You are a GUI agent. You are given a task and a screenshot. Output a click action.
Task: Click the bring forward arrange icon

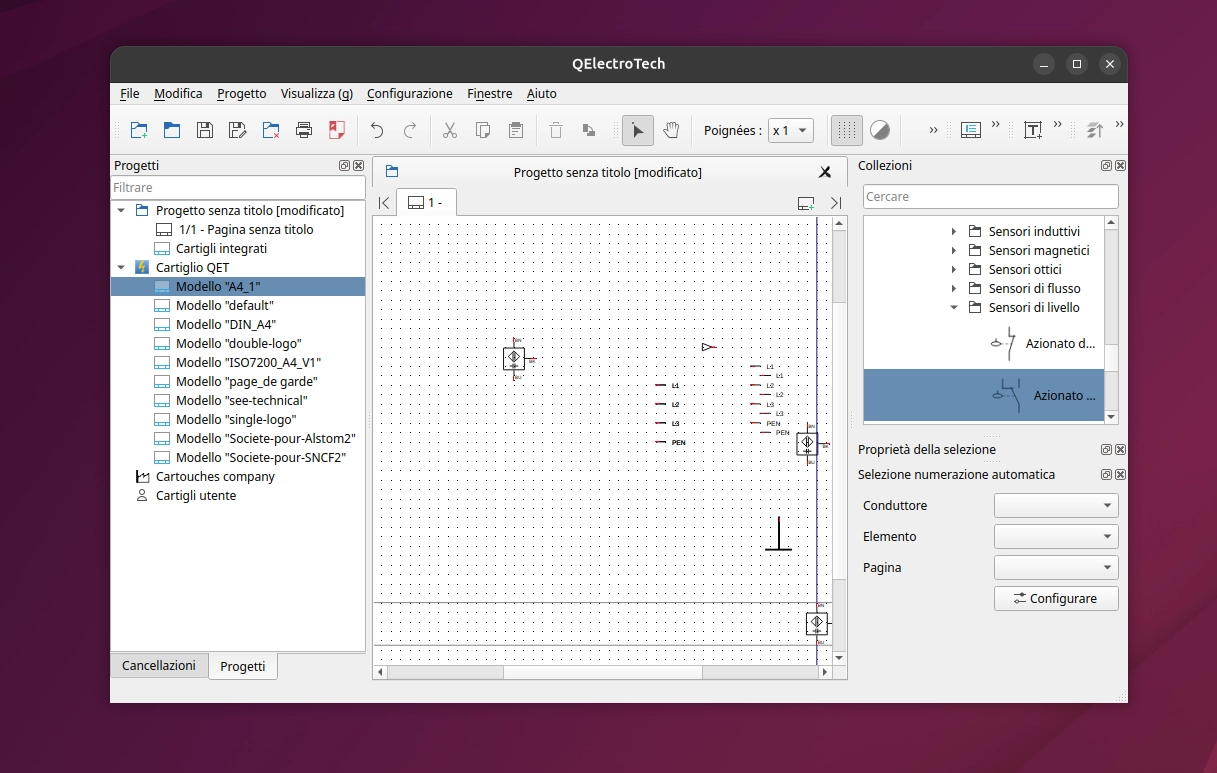click(1094, 130)
